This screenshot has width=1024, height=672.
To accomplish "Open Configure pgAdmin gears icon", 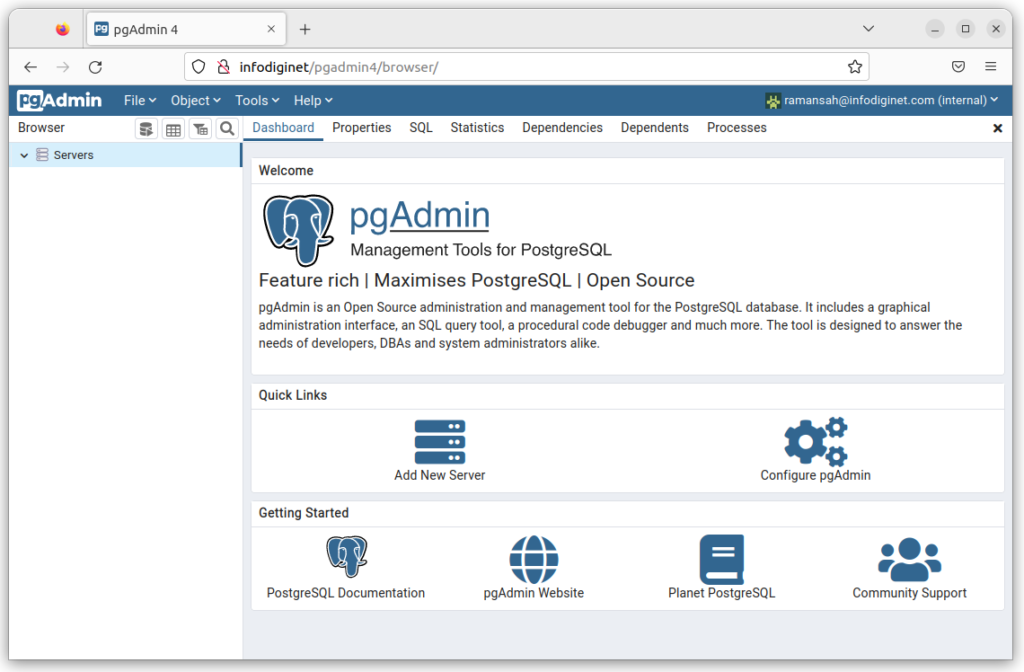I will (816, 441).
